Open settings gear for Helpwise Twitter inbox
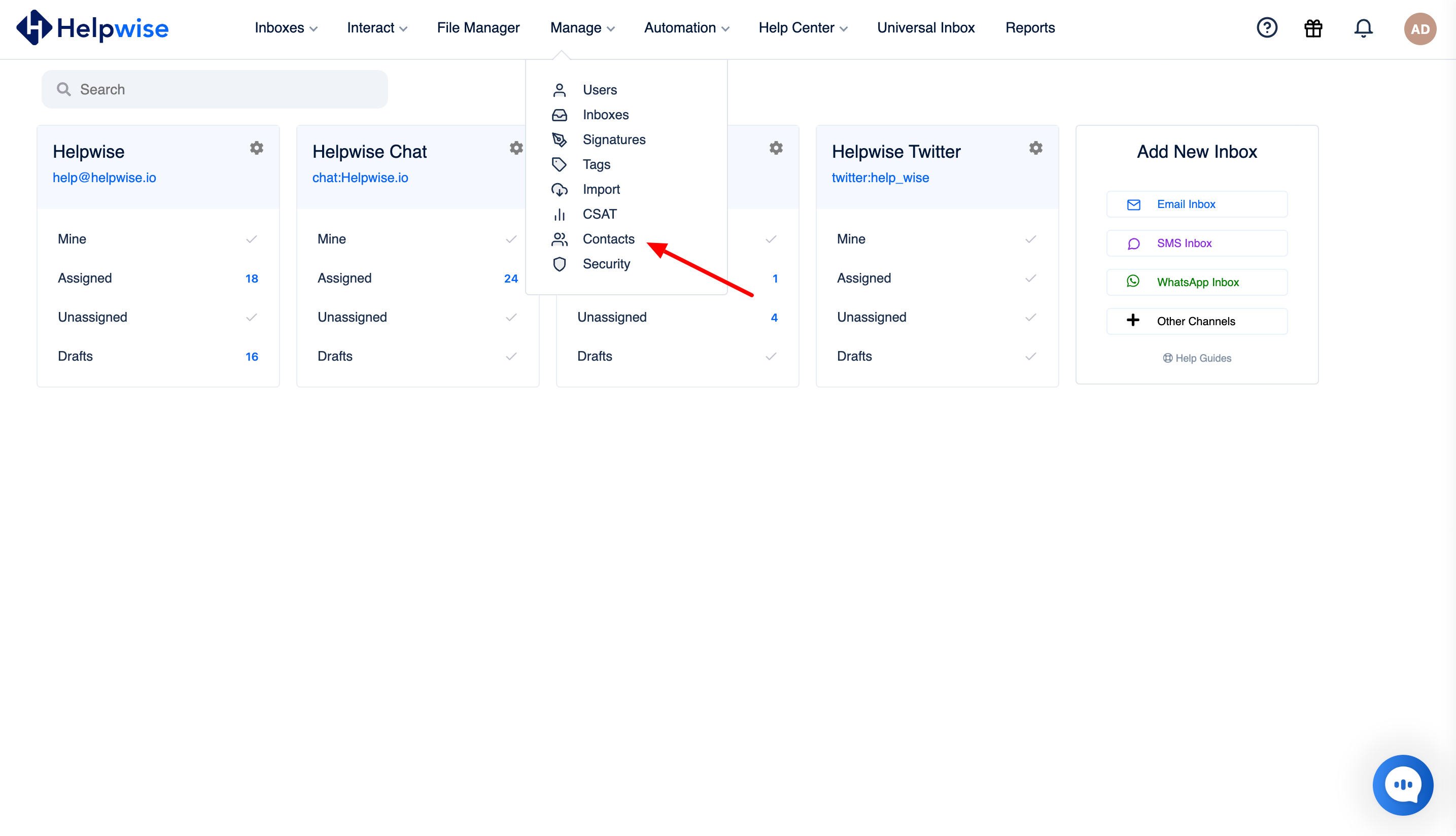The image size is (1456, 836). click(x=1036, y=148)
